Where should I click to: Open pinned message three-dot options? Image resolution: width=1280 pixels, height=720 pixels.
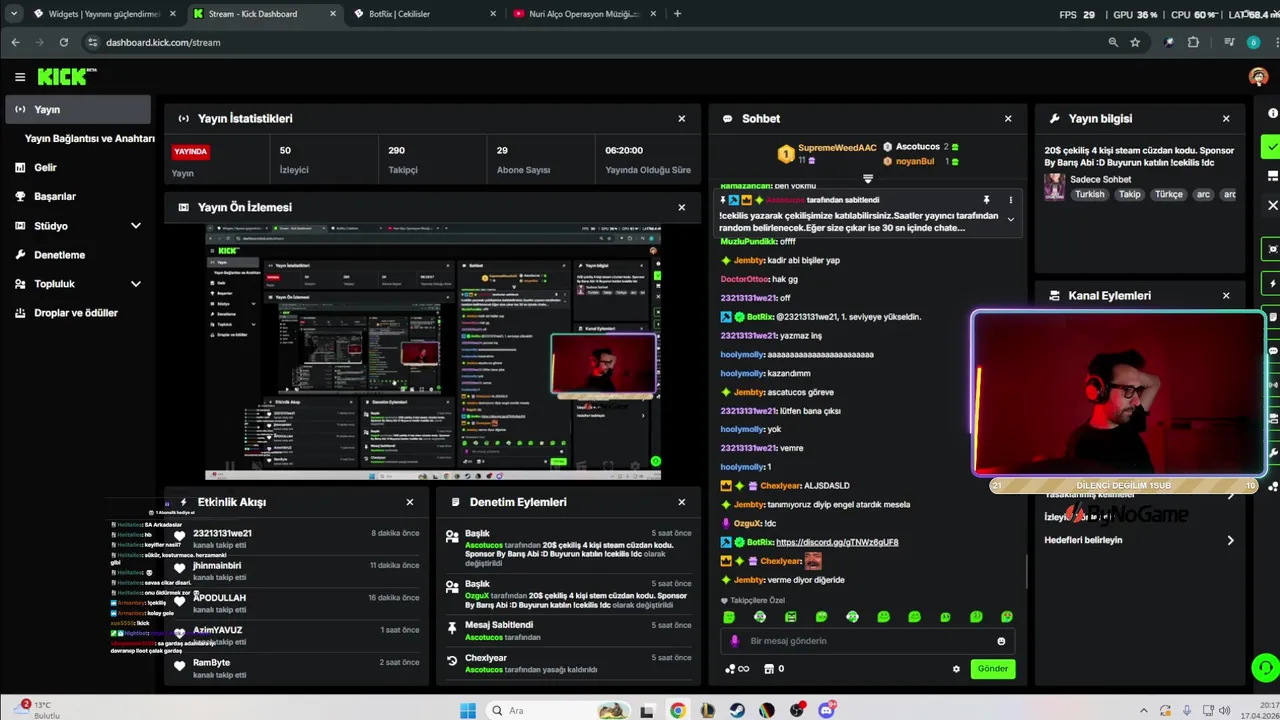click(1010, 200)
